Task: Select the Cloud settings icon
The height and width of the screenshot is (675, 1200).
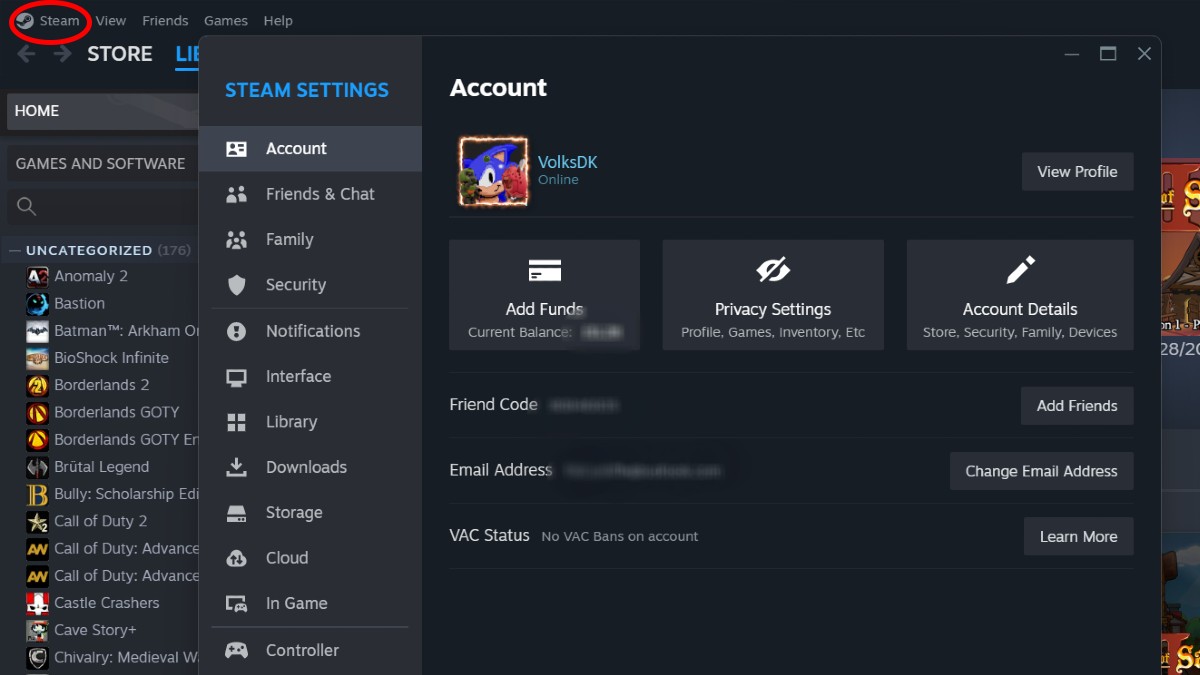Action: coord(236,558)
